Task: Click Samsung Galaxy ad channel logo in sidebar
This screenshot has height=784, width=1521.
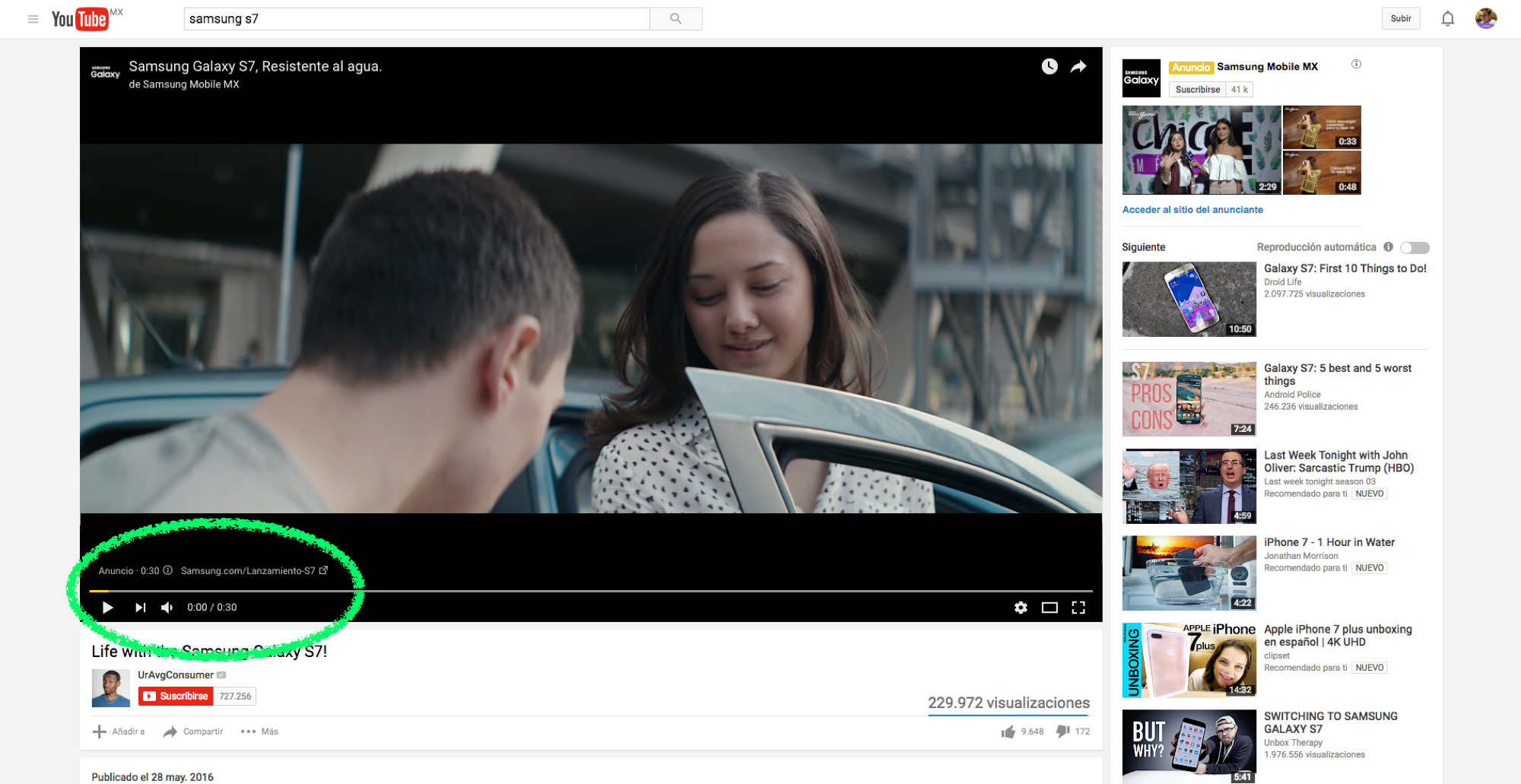Action: (1142, 78)
